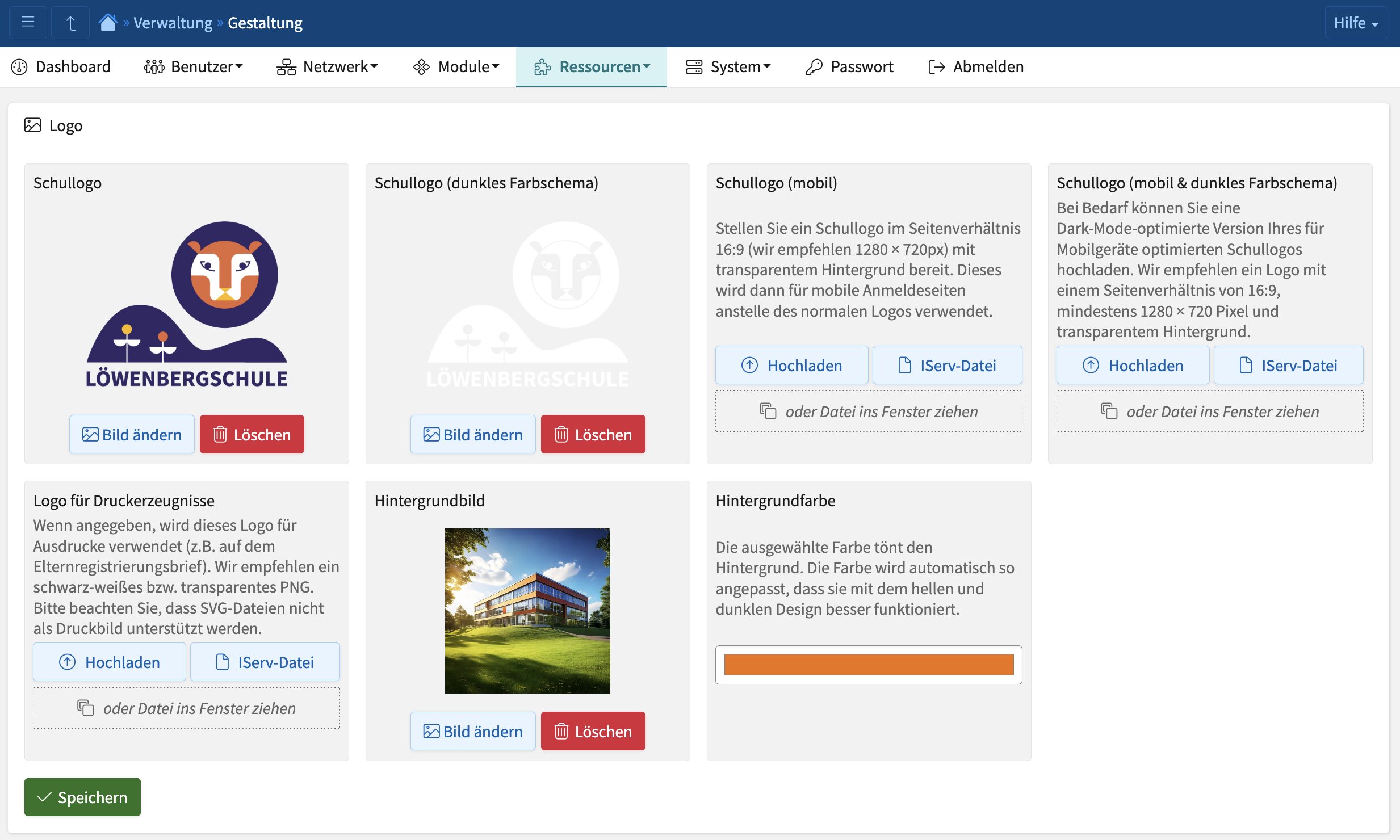Expand the Module dropdown menu
This screenshot has height=840, width=1400.
tap(456, 67)
